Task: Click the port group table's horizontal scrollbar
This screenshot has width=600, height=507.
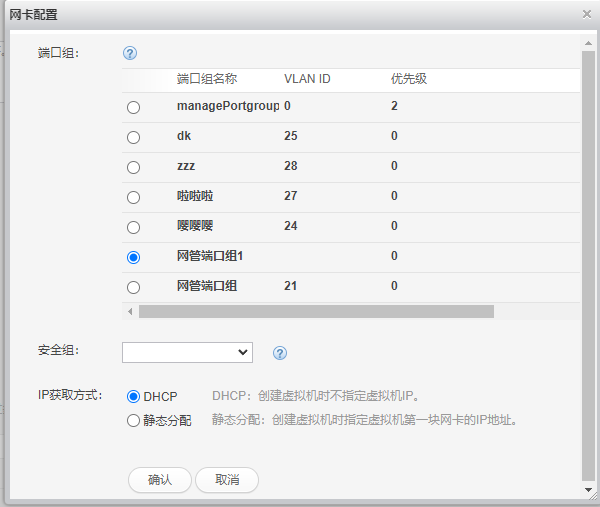Action: (x=316, y=311)
